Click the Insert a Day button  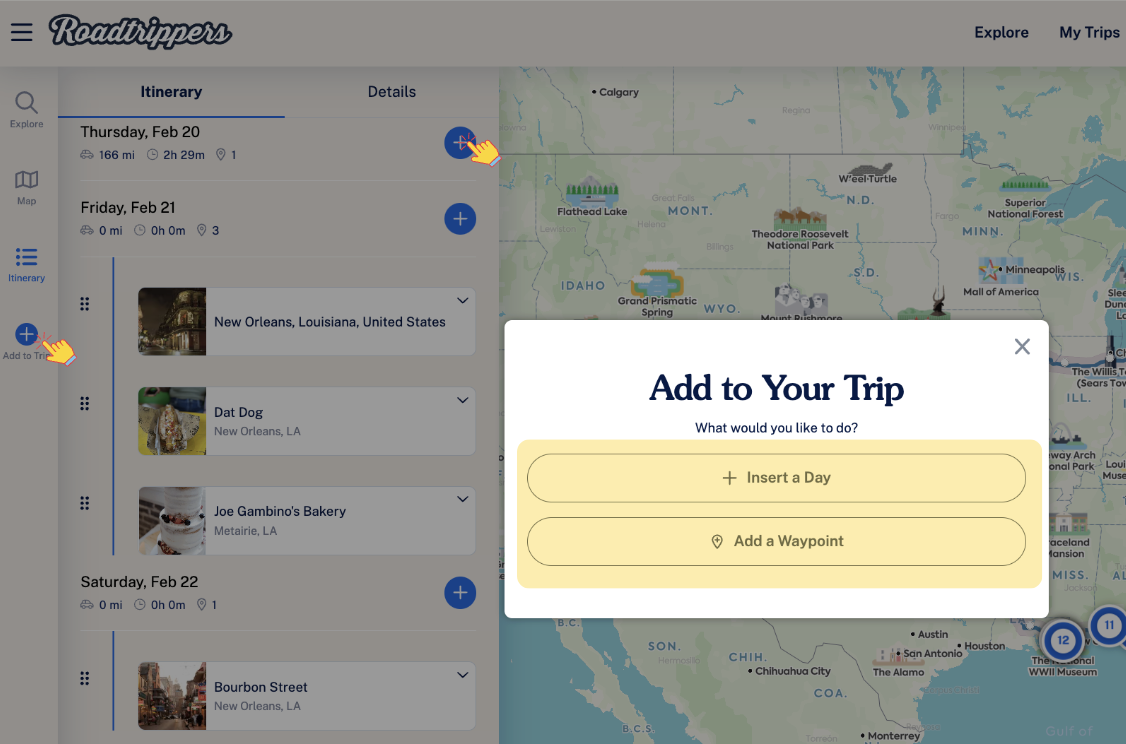[776, 478]
